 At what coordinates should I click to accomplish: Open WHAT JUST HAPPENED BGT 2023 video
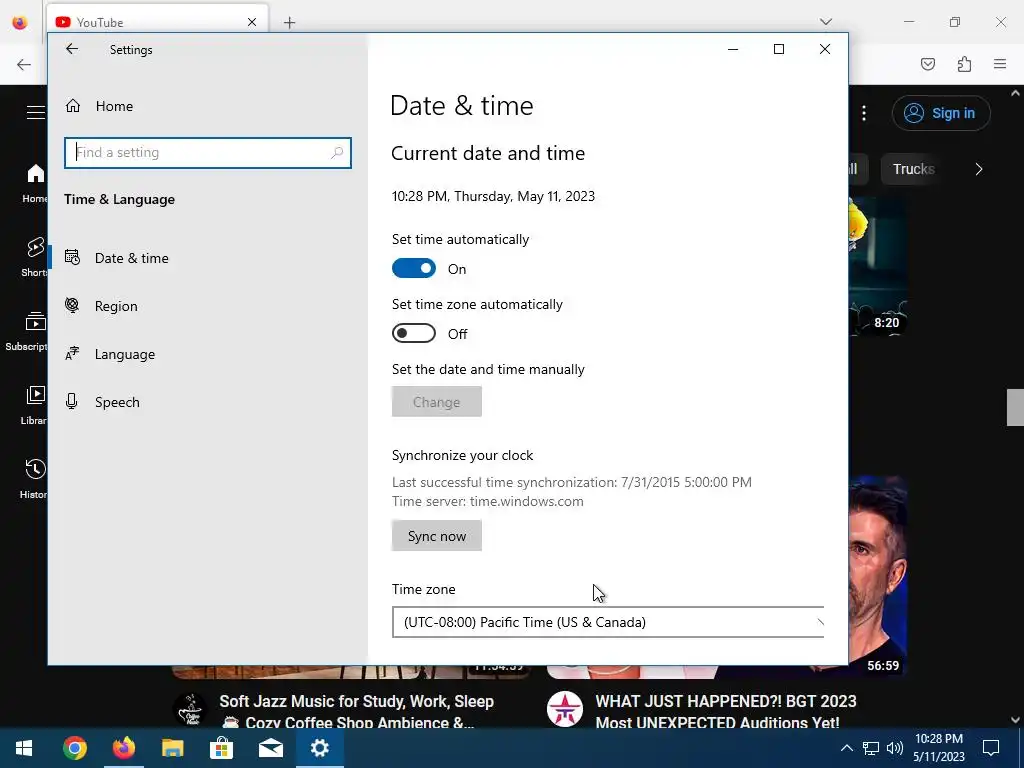726,712
